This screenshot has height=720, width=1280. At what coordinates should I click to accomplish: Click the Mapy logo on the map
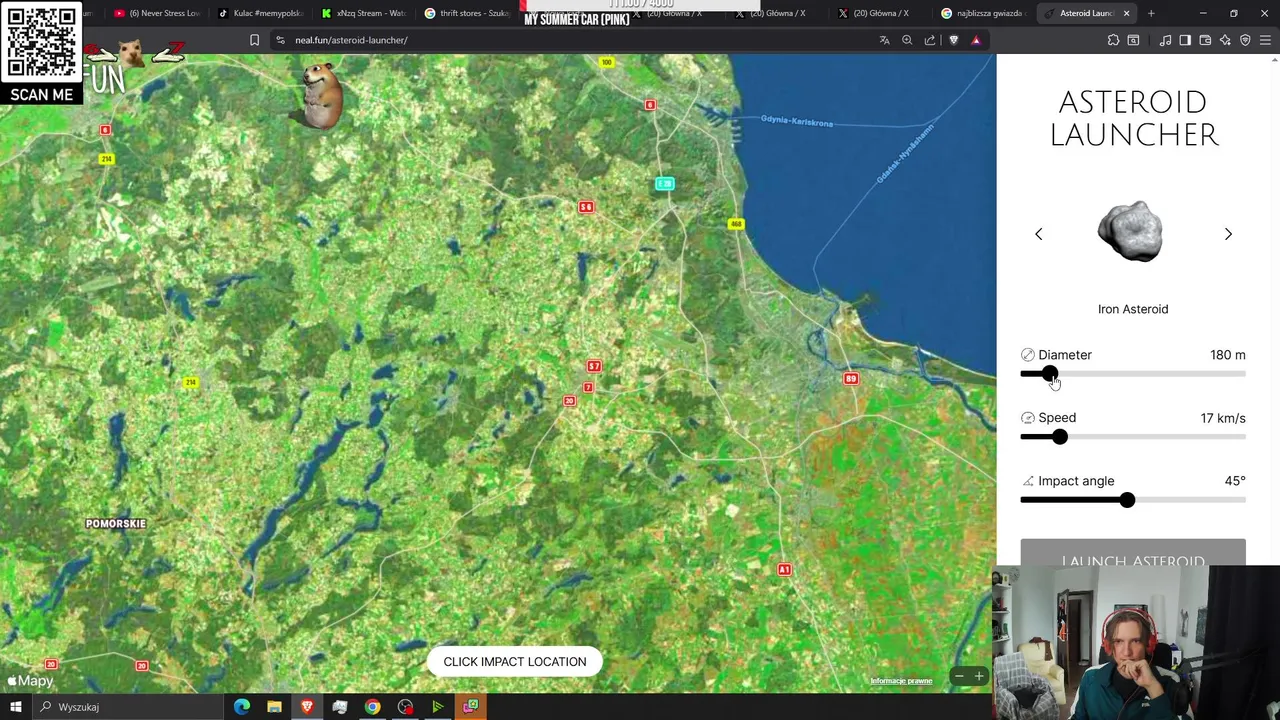point(30,681)
